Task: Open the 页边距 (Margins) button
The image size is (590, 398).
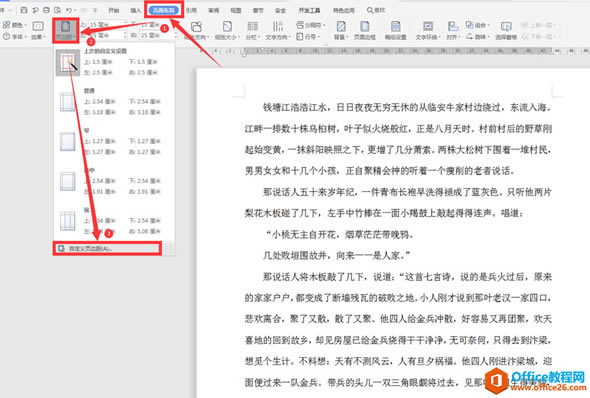Action: [66, 30]
